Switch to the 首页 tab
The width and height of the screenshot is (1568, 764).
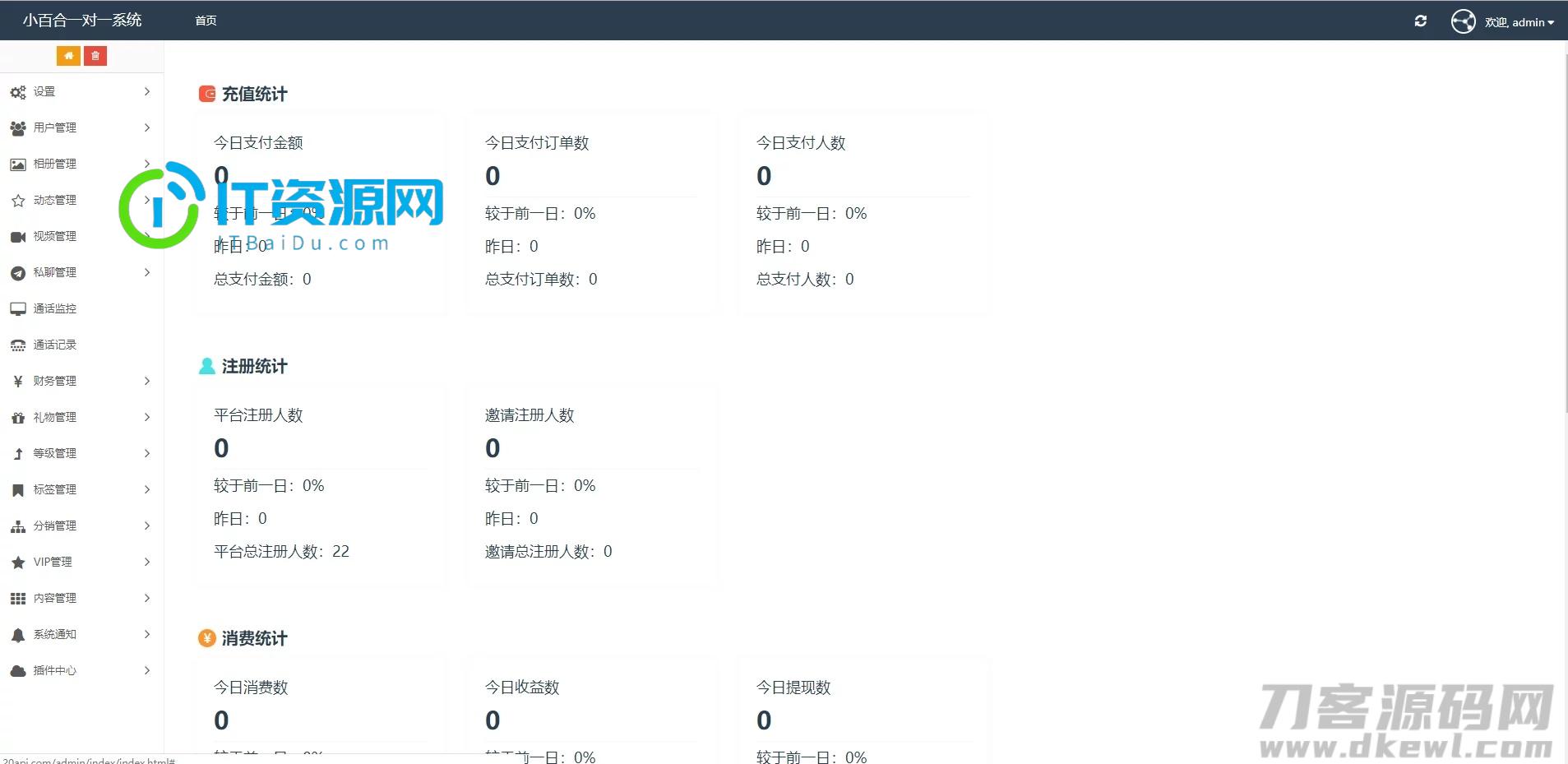tap(206, 21)
